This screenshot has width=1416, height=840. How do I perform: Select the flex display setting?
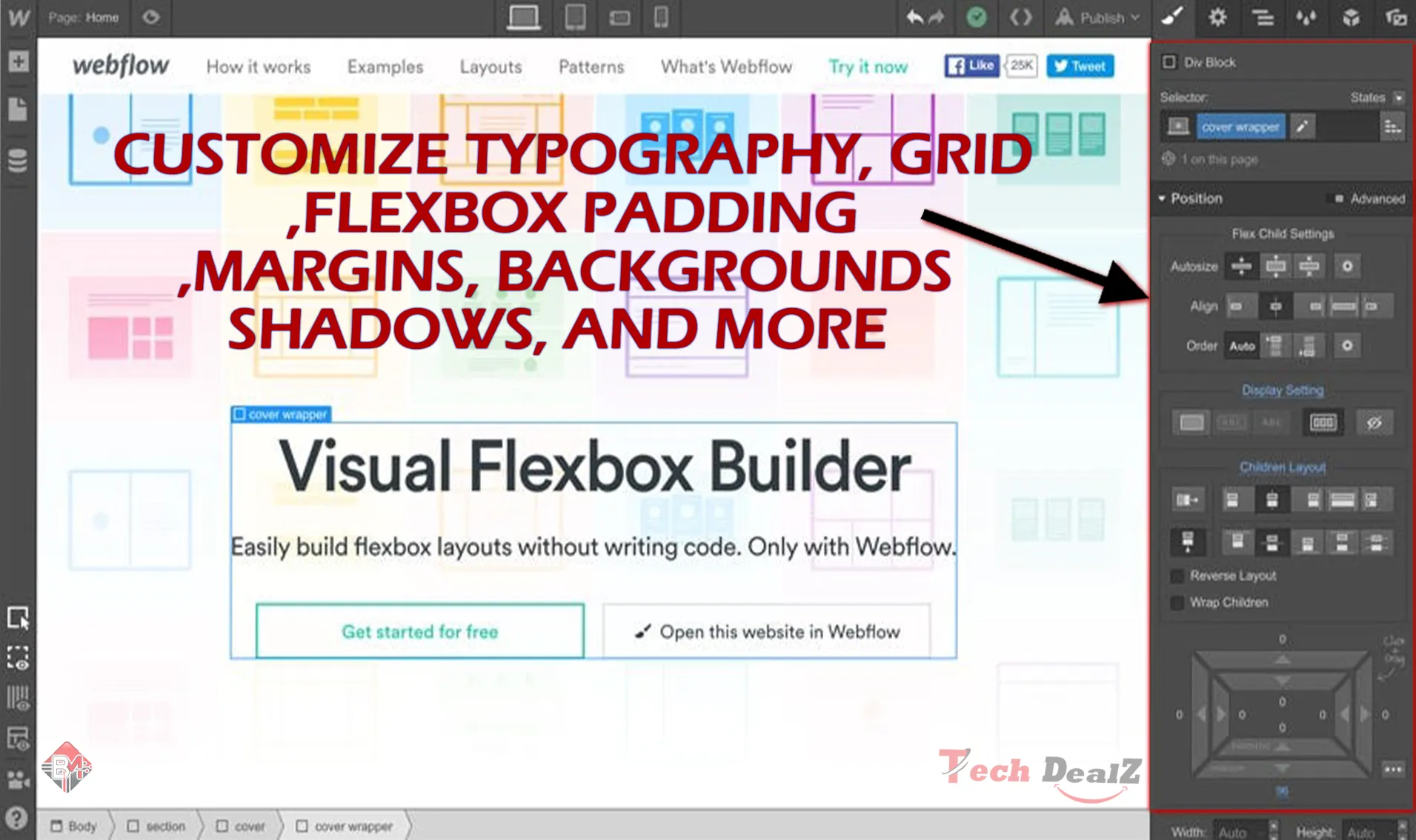pyautogui.click(x=1323, y=422)
